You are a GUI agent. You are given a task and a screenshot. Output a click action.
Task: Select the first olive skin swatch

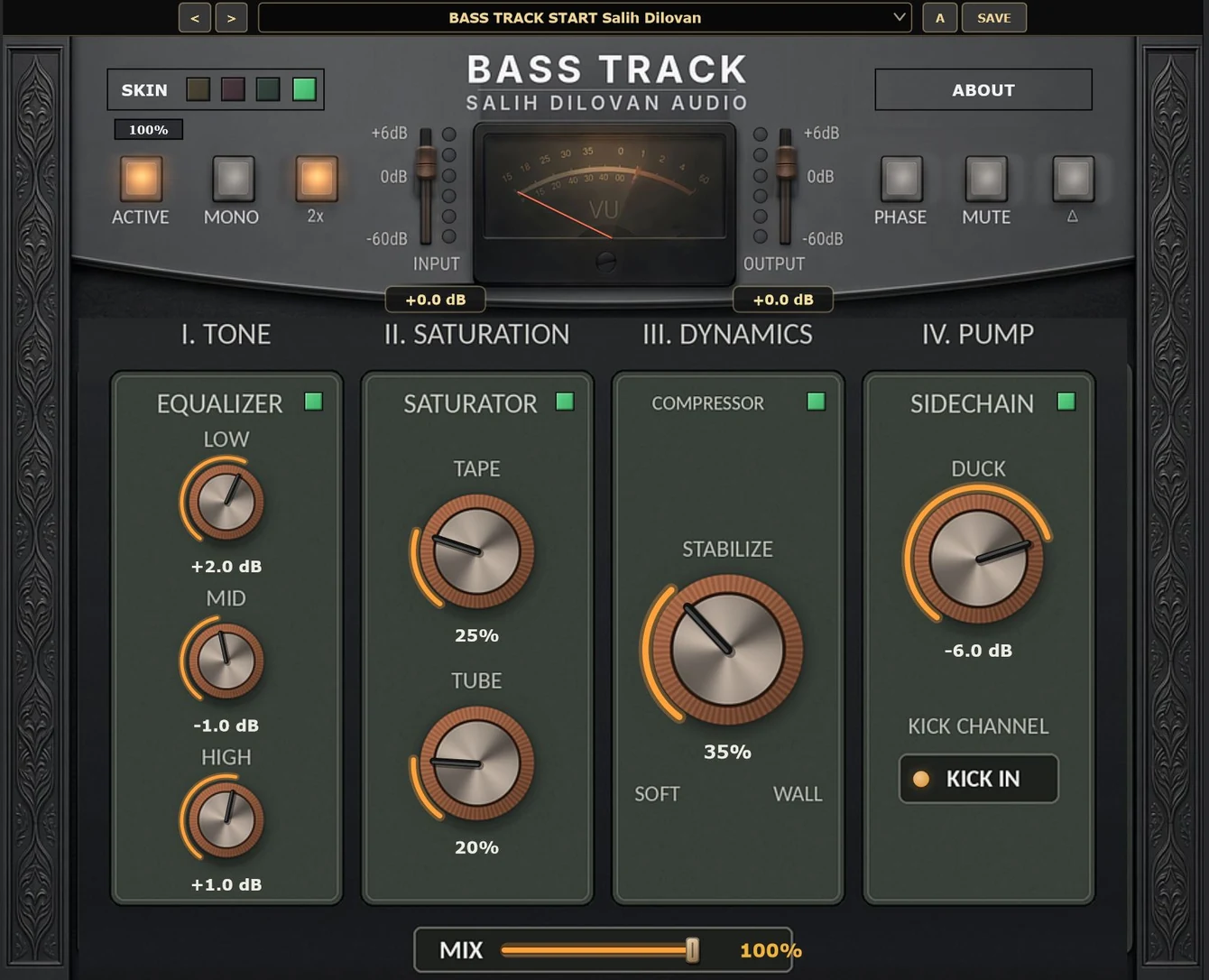[198, 88]
